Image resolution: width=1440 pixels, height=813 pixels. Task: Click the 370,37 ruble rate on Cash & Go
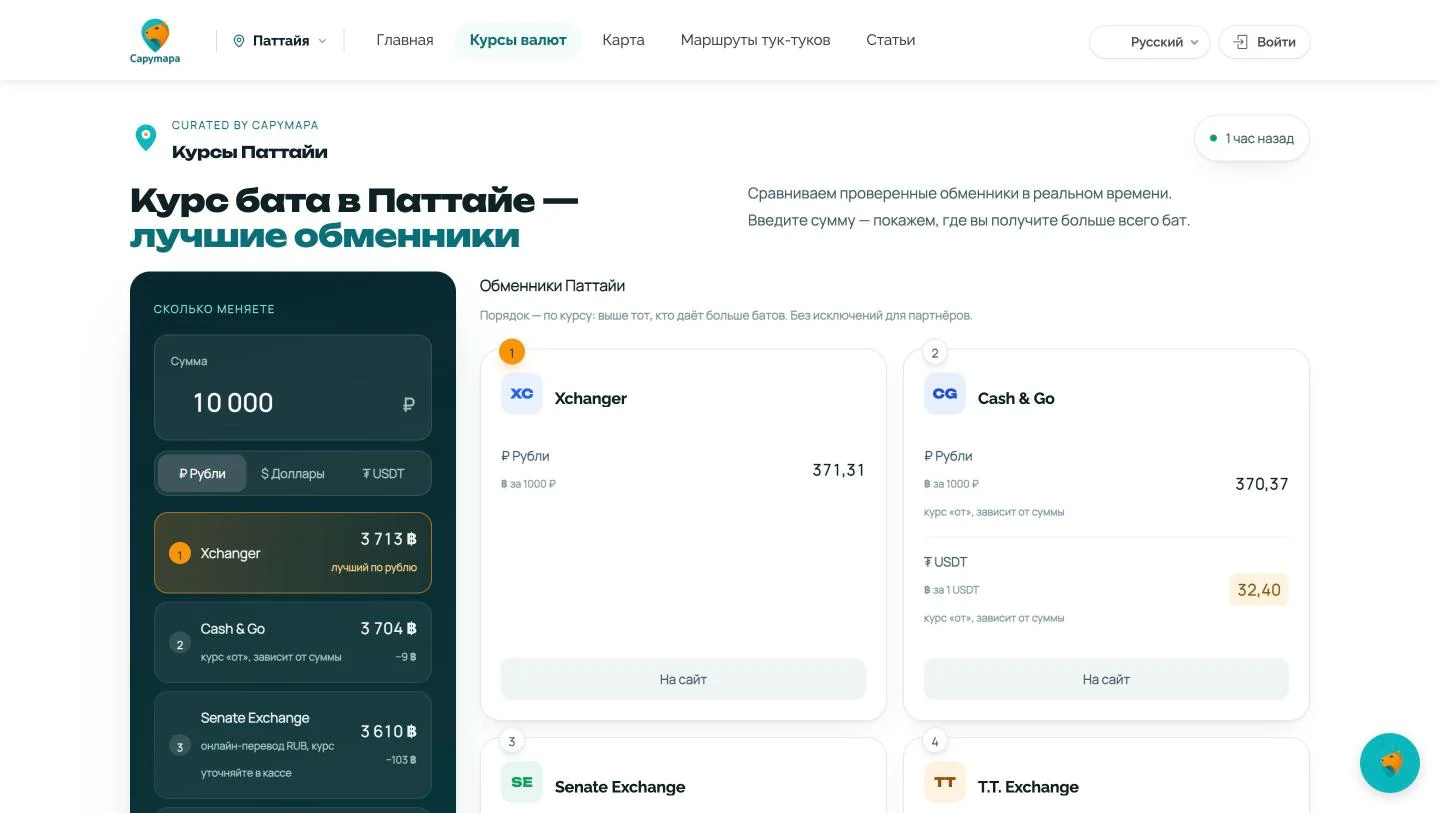(1262, 484)
